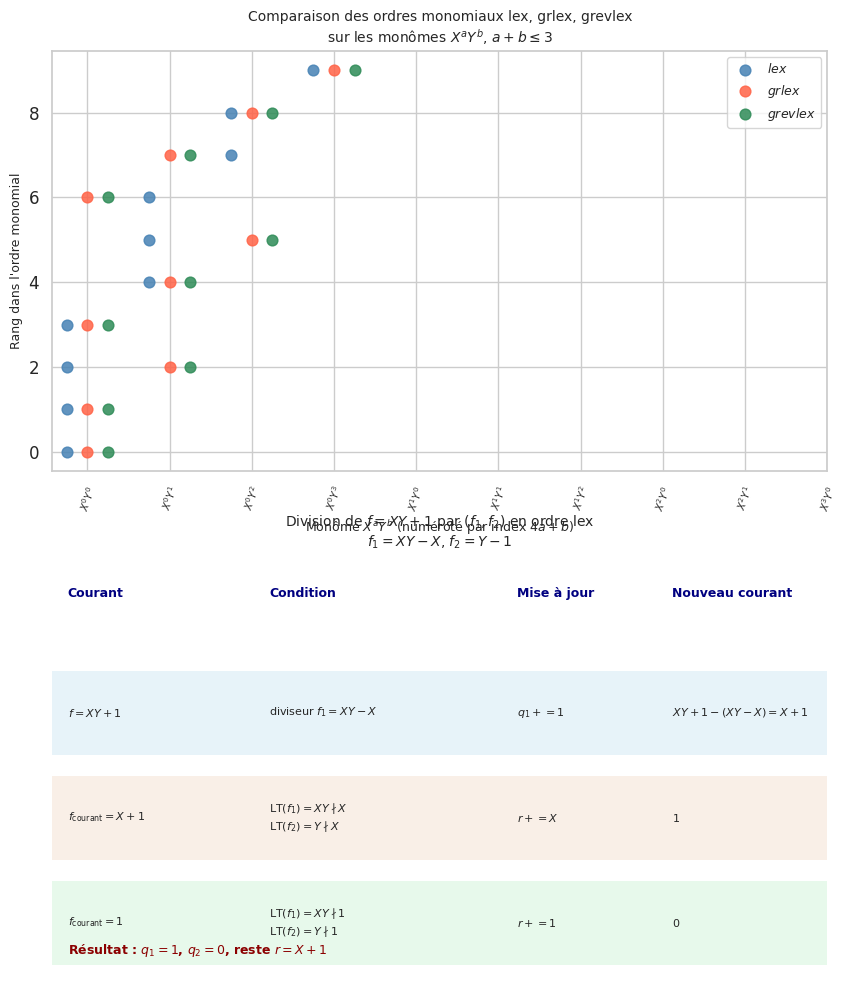Click the blue lex marker in the legend
Image resolution: width=848 pixels, height=985 pixels.
click(x=746, y=70)
